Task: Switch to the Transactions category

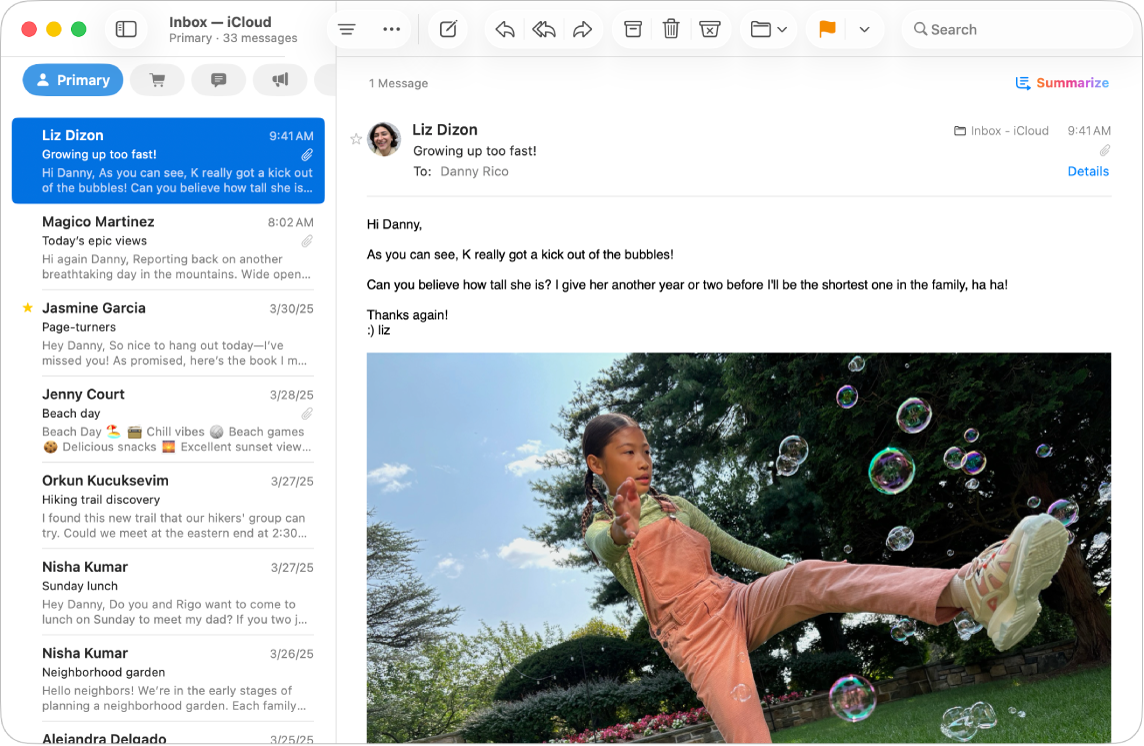Action: click(x=157, y=79)
